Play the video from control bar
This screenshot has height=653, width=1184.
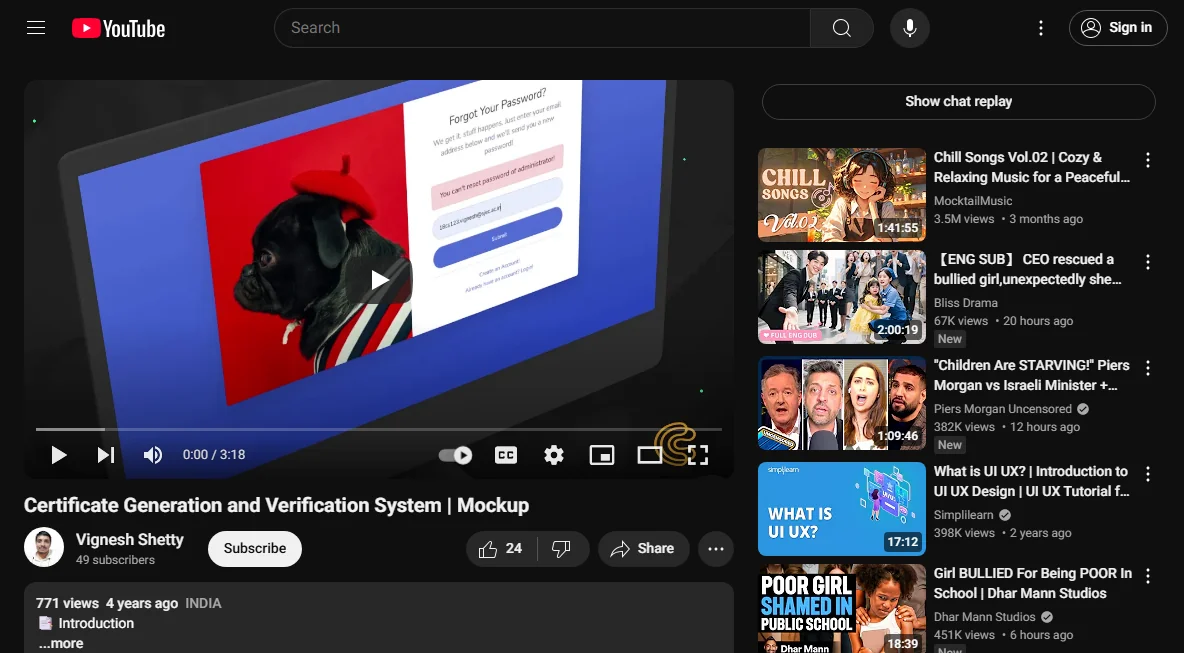pos(58,454)
